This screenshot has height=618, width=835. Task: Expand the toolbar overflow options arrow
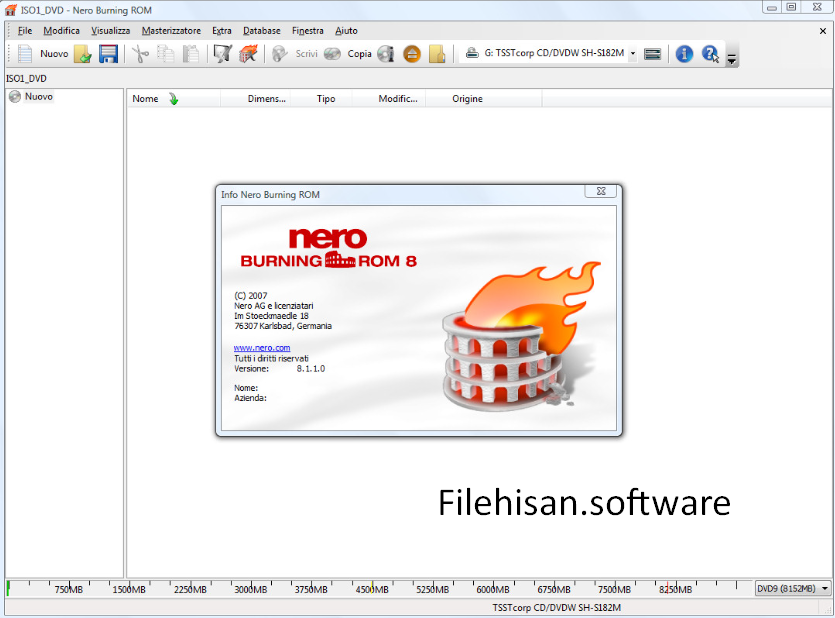click(x=732, y=59)
